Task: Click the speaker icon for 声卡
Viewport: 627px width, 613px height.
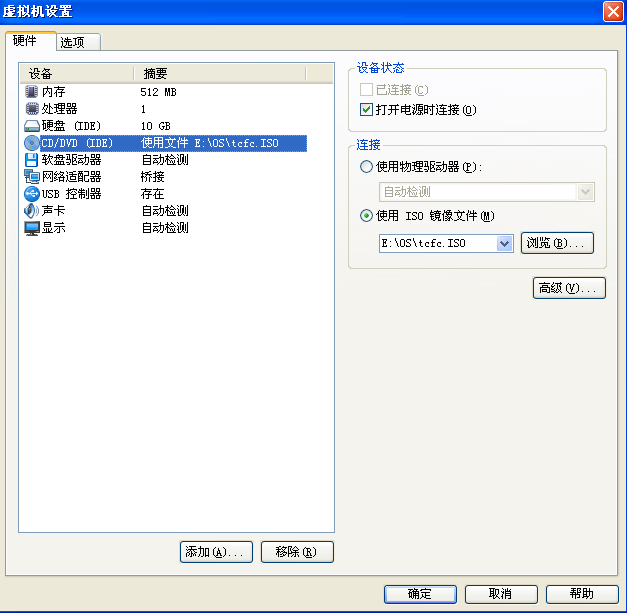Action: pyautogui.click(x=31, y=211)
